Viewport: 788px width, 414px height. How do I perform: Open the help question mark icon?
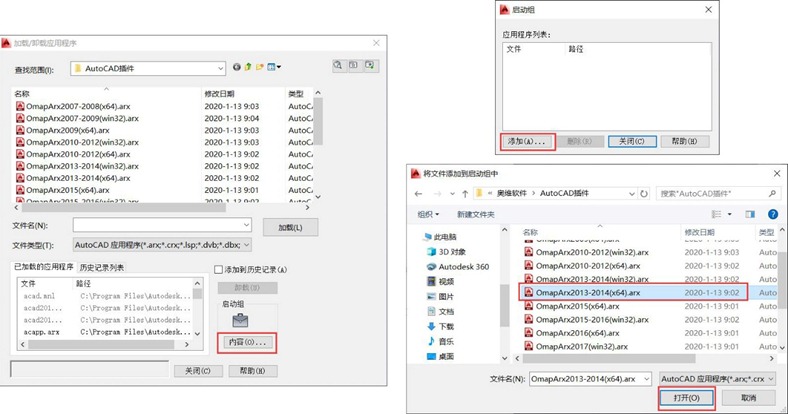click(773, 214)
